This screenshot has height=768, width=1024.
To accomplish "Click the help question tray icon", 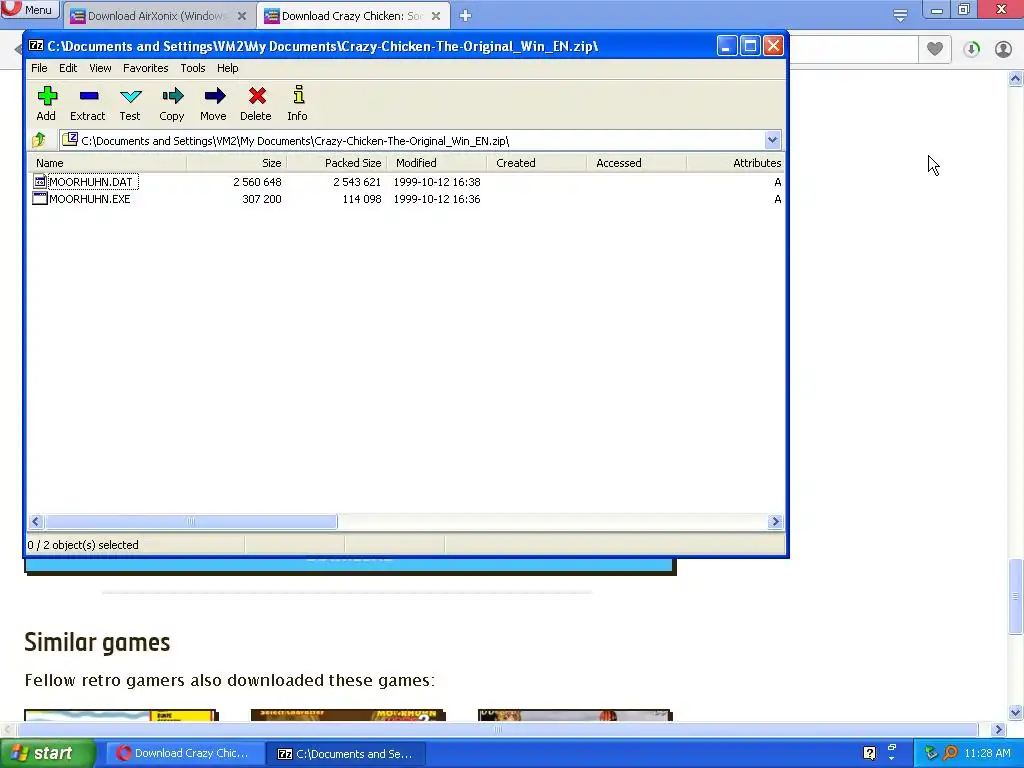I will pyautogui.click(x=869, y=753).
